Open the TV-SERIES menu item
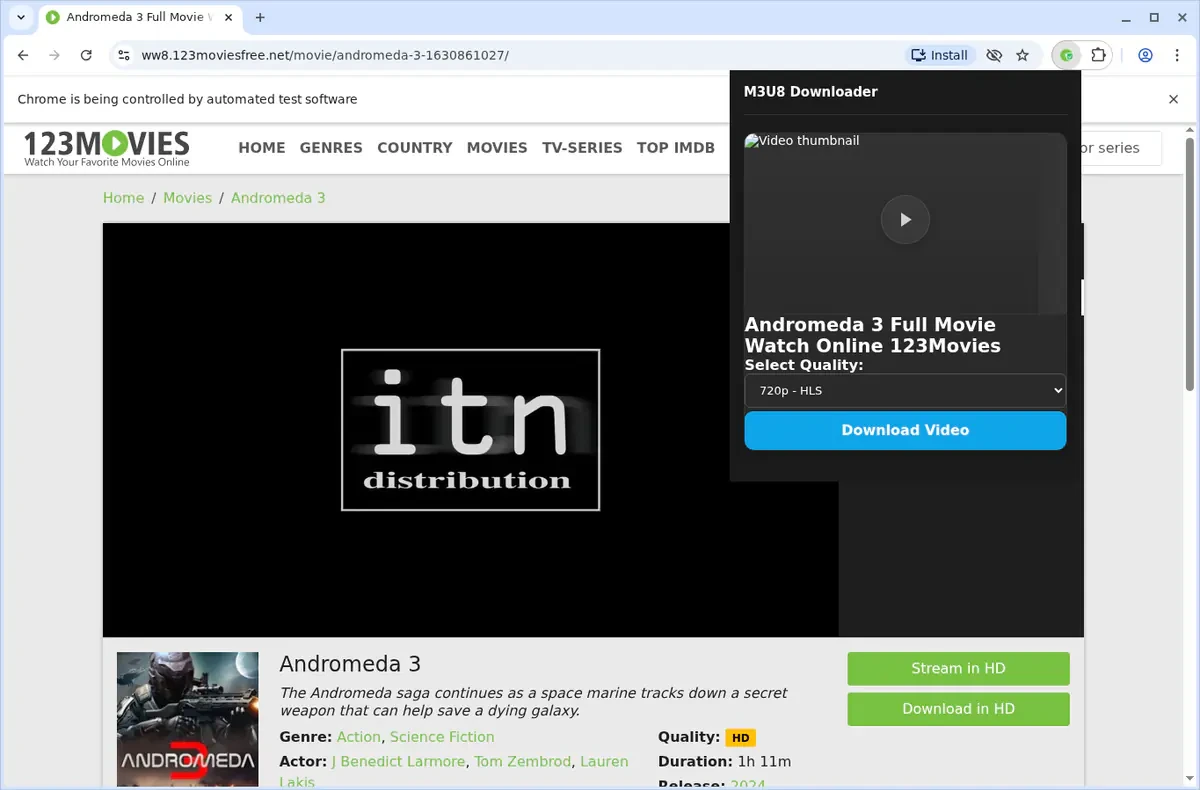Viewport: 1200px width, 790px height. click(x=582, y=148)
